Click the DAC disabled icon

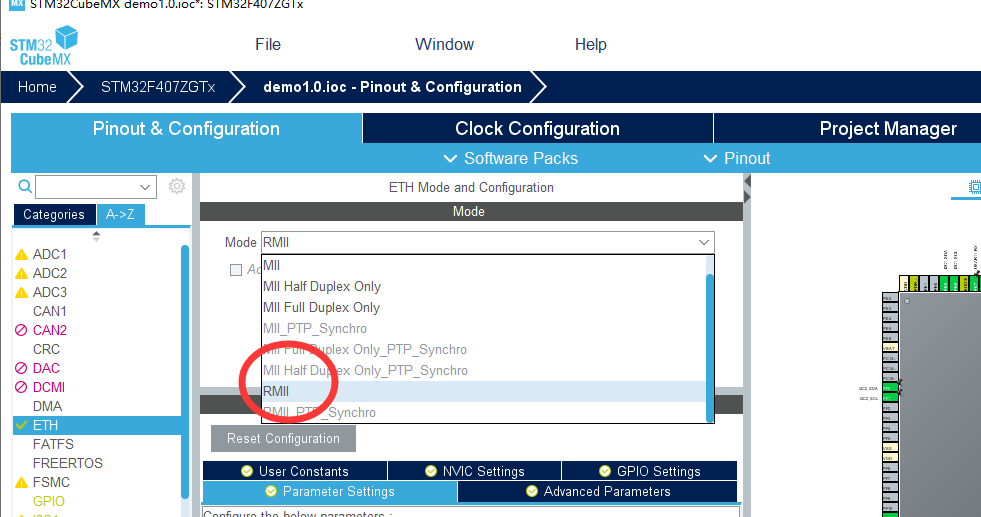[21, 368]
